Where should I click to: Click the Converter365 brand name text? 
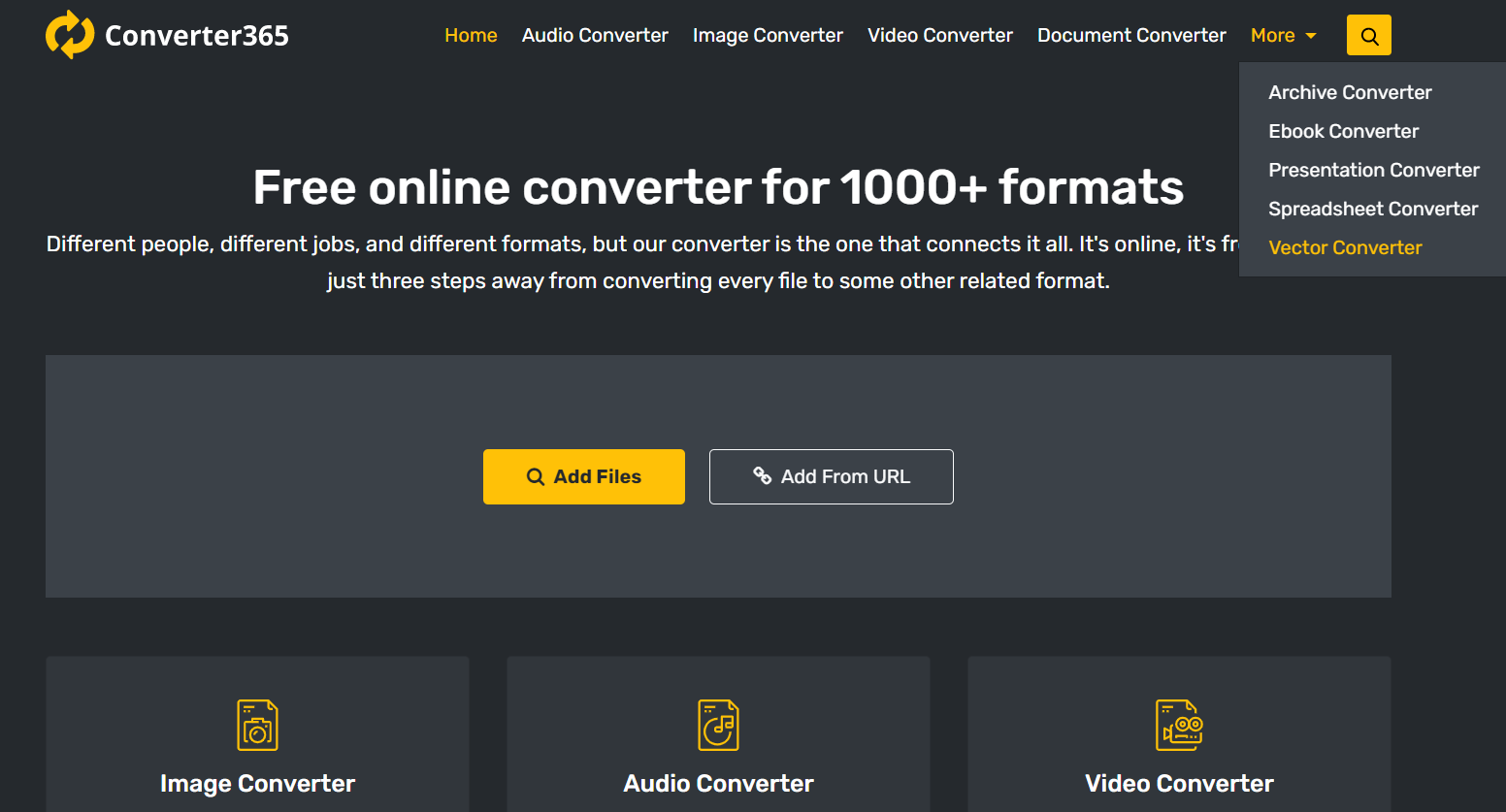point(197,36)
